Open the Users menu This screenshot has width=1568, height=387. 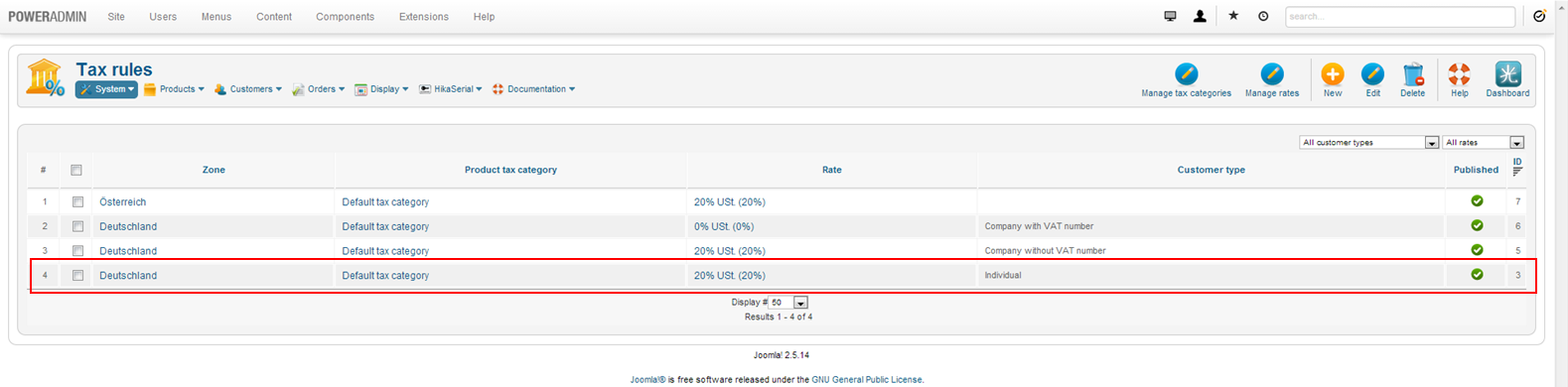point(163,17)
